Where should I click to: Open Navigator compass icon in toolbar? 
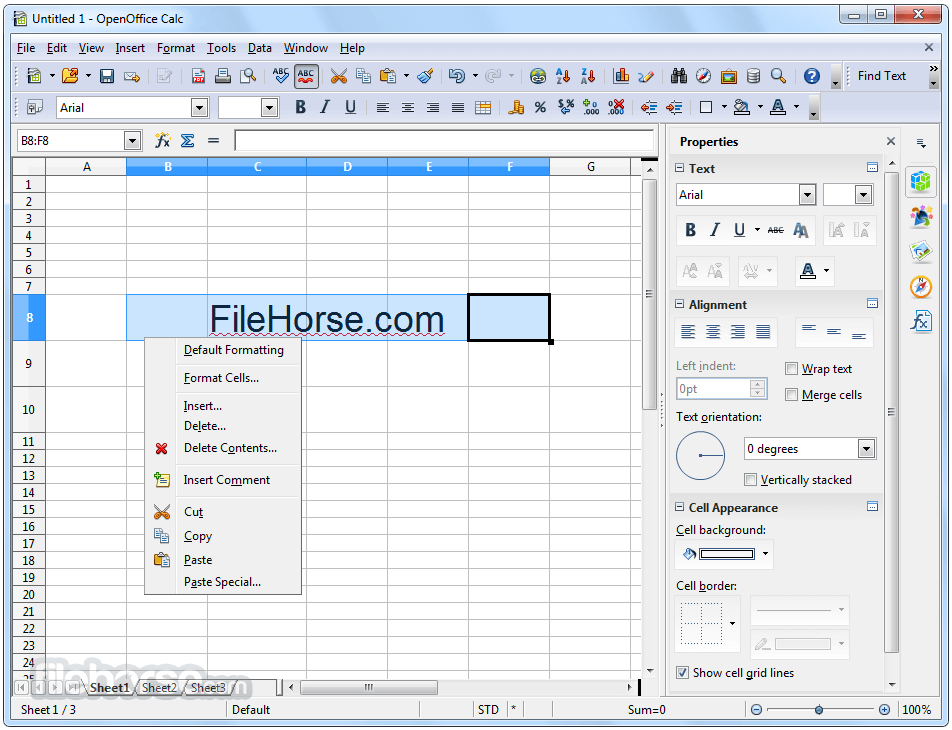pos(703,76)
